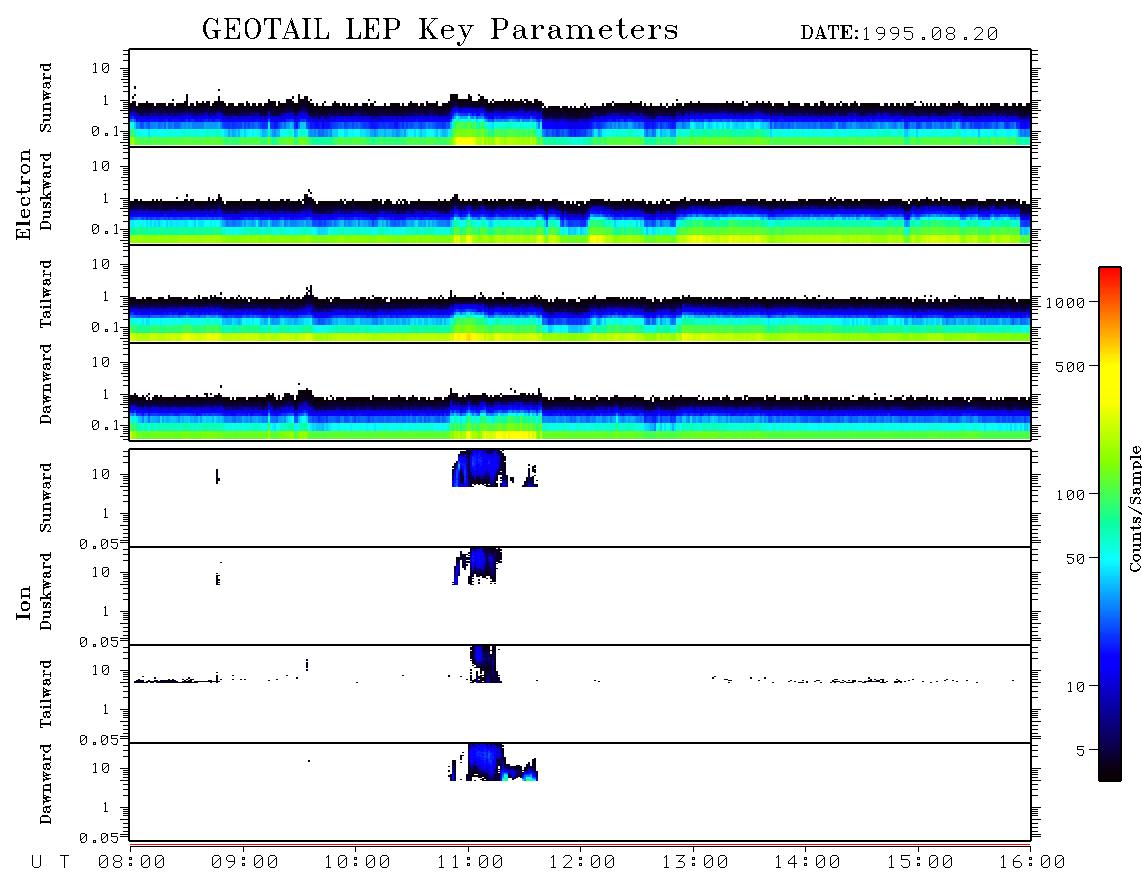
Task: Select the 11:00 time tick label
Action: click(x=470, y=863)
